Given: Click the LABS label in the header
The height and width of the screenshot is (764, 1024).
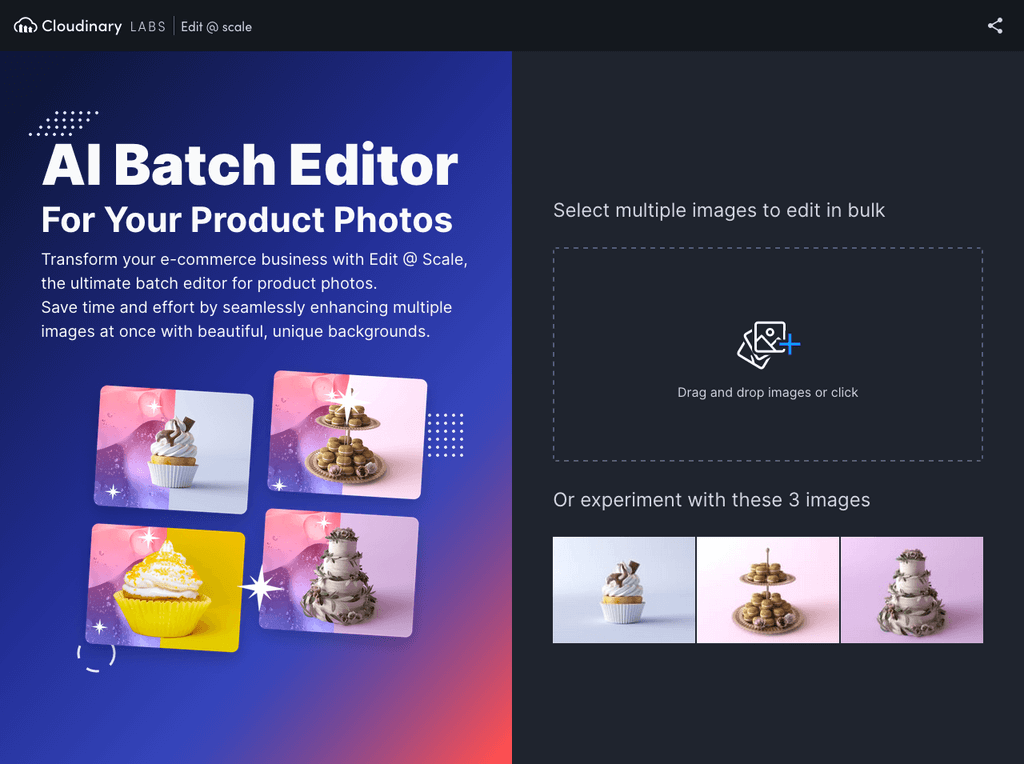Looking at the screenshot, I should [148, 26].
